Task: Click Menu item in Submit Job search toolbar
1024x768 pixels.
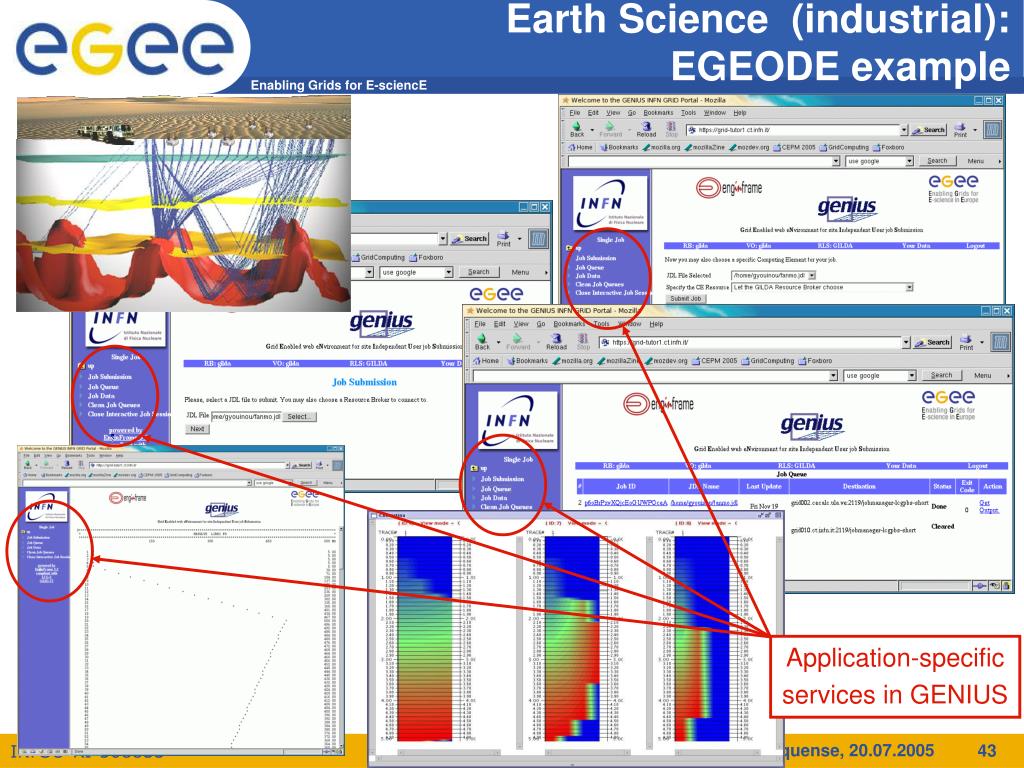Action: (975, 161)
